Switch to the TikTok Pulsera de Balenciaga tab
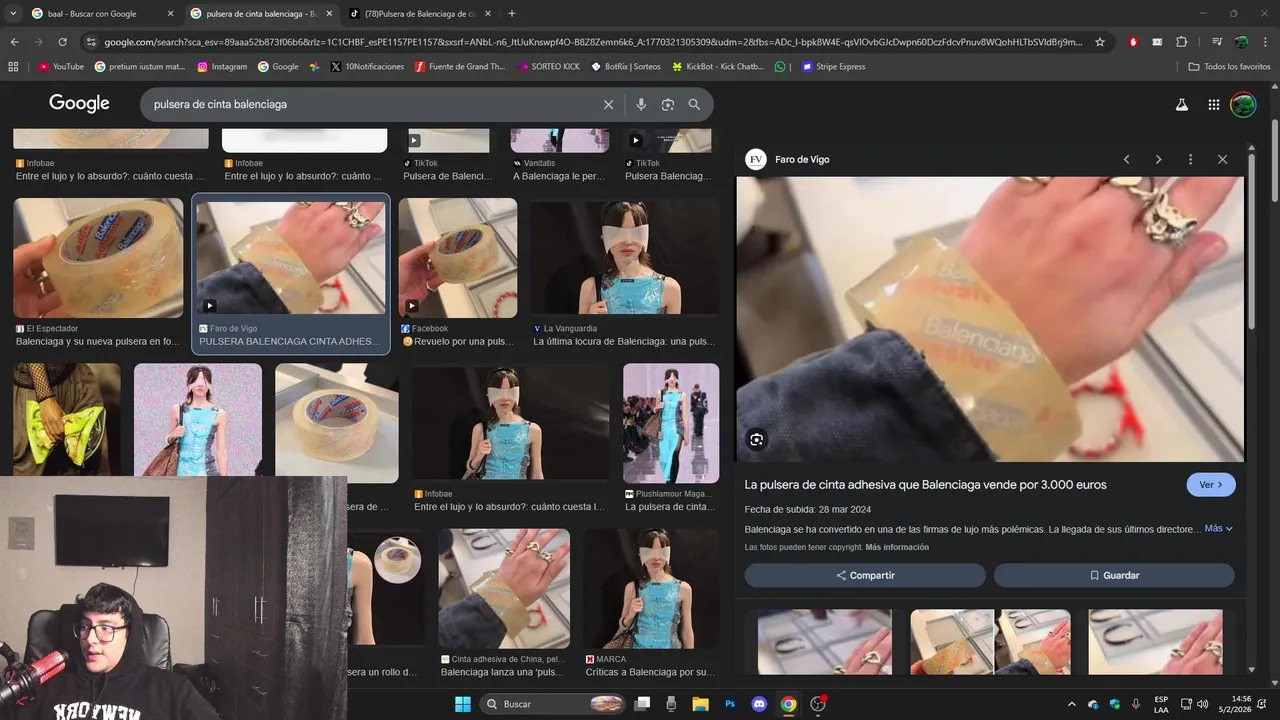1280x720 pixels. 418,14
